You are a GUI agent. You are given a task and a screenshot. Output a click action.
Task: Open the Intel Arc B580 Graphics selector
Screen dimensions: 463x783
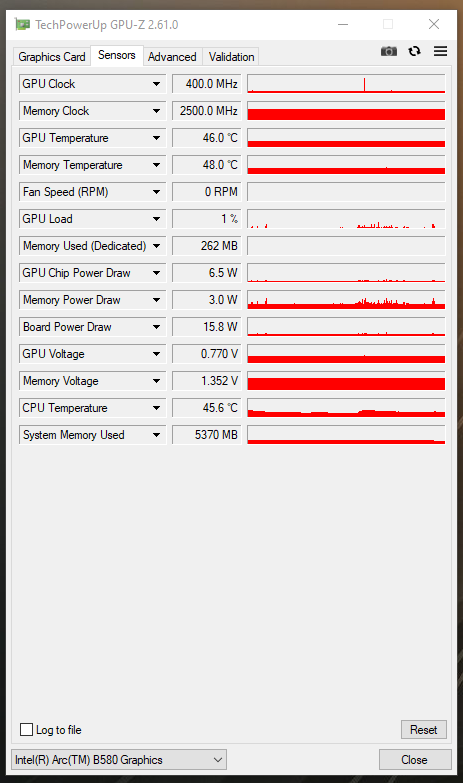point(119,760)
